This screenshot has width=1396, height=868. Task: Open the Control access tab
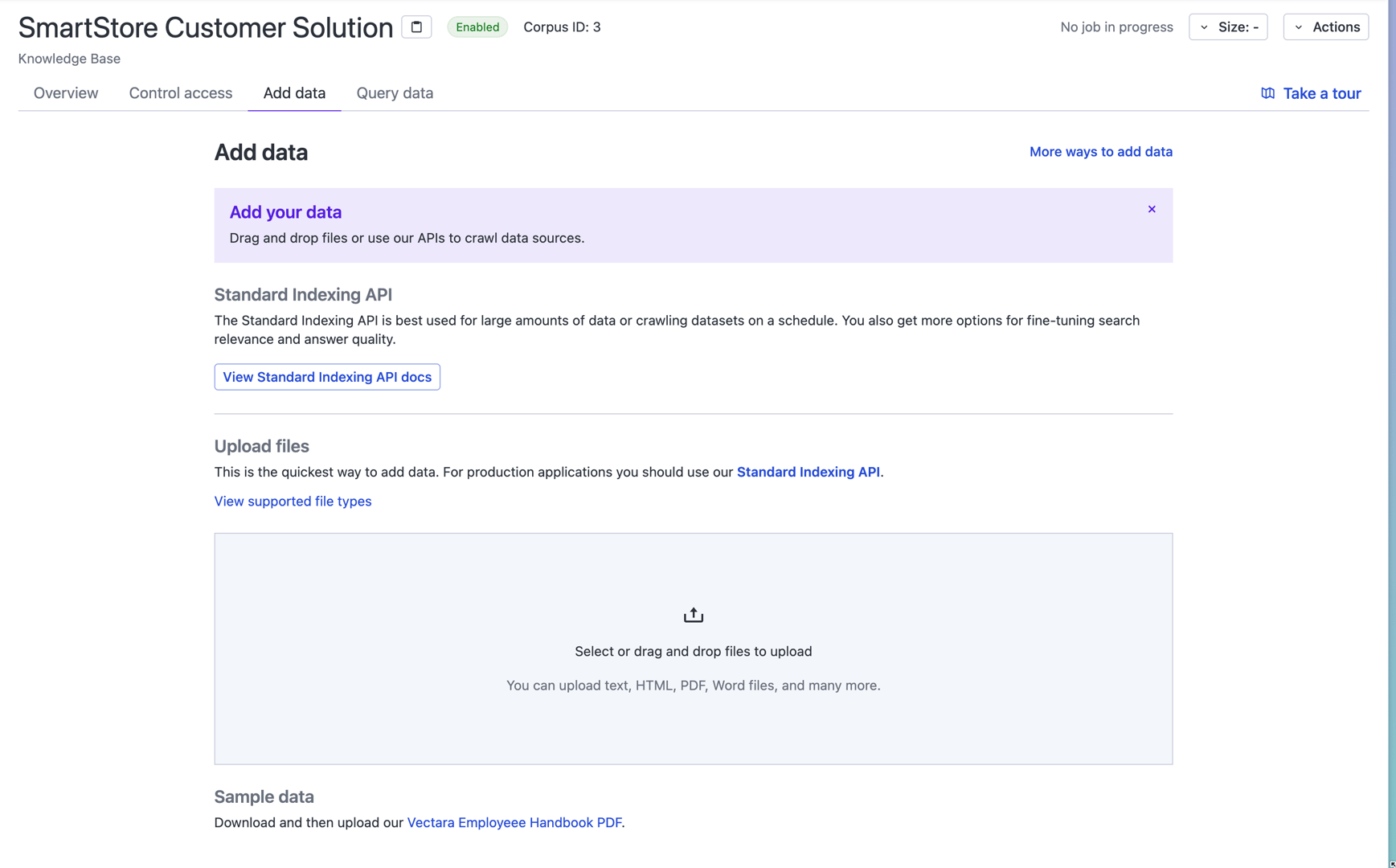(181, 93)
